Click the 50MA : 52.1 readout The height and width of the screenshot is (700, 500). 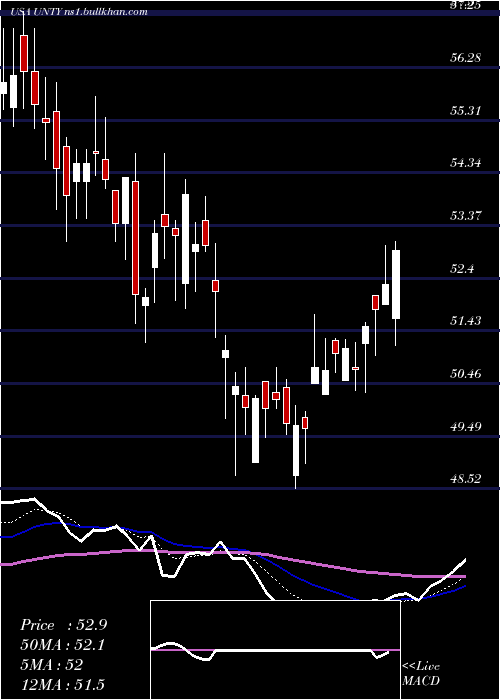point(62,645)
